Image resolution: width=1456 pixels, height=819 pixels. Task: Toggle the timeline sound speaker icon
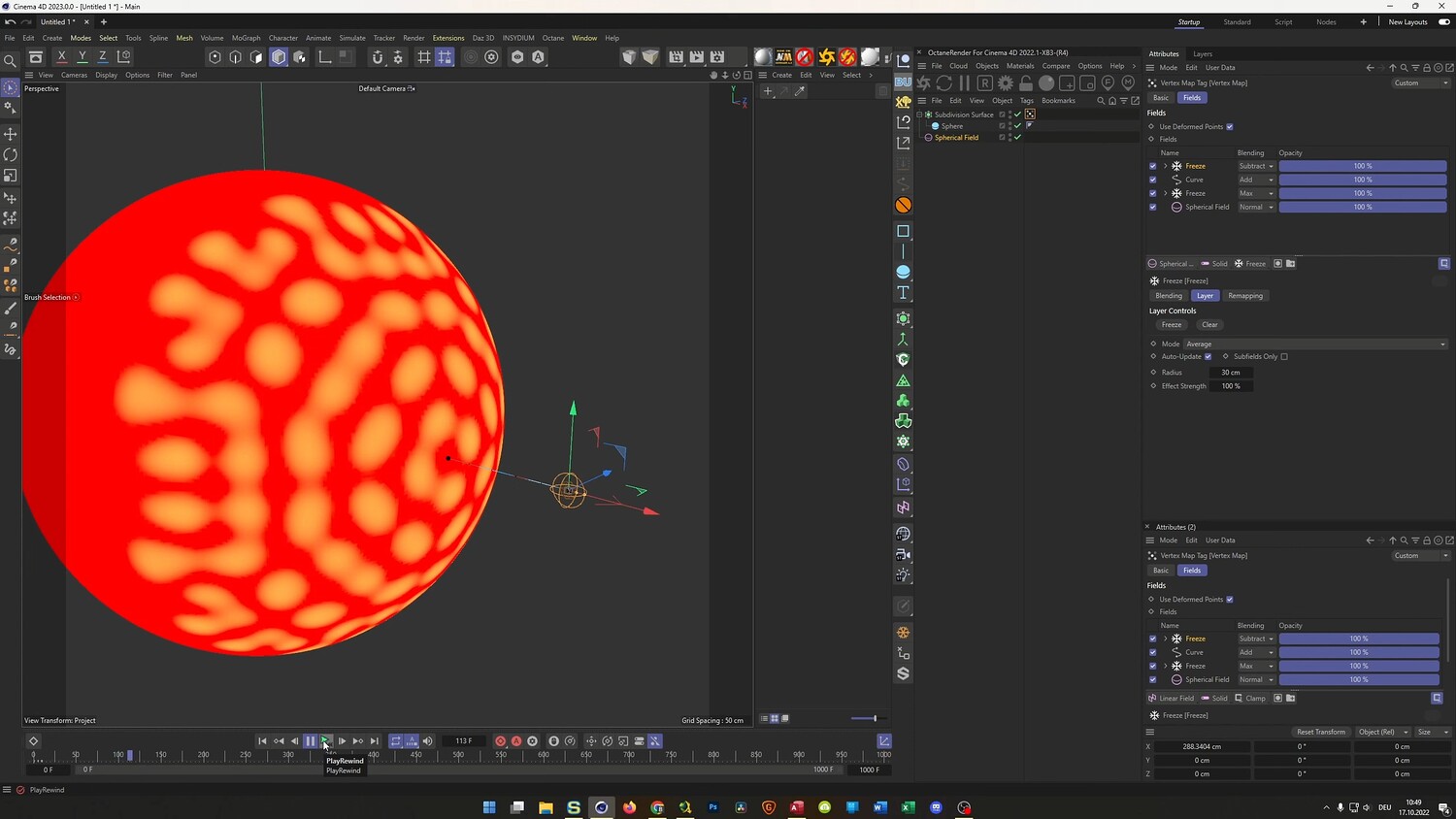pos(427,741)
